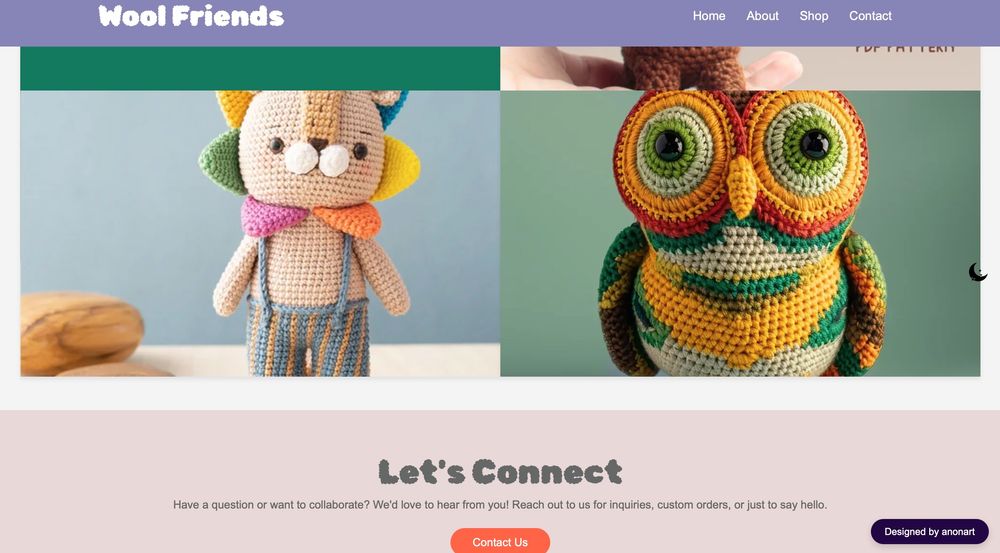Image resolution: width=1000 pixels, height=553 pixels.
Task: Click the solid green banner tile
Action: pyautogui.click(x=260, y=68)
